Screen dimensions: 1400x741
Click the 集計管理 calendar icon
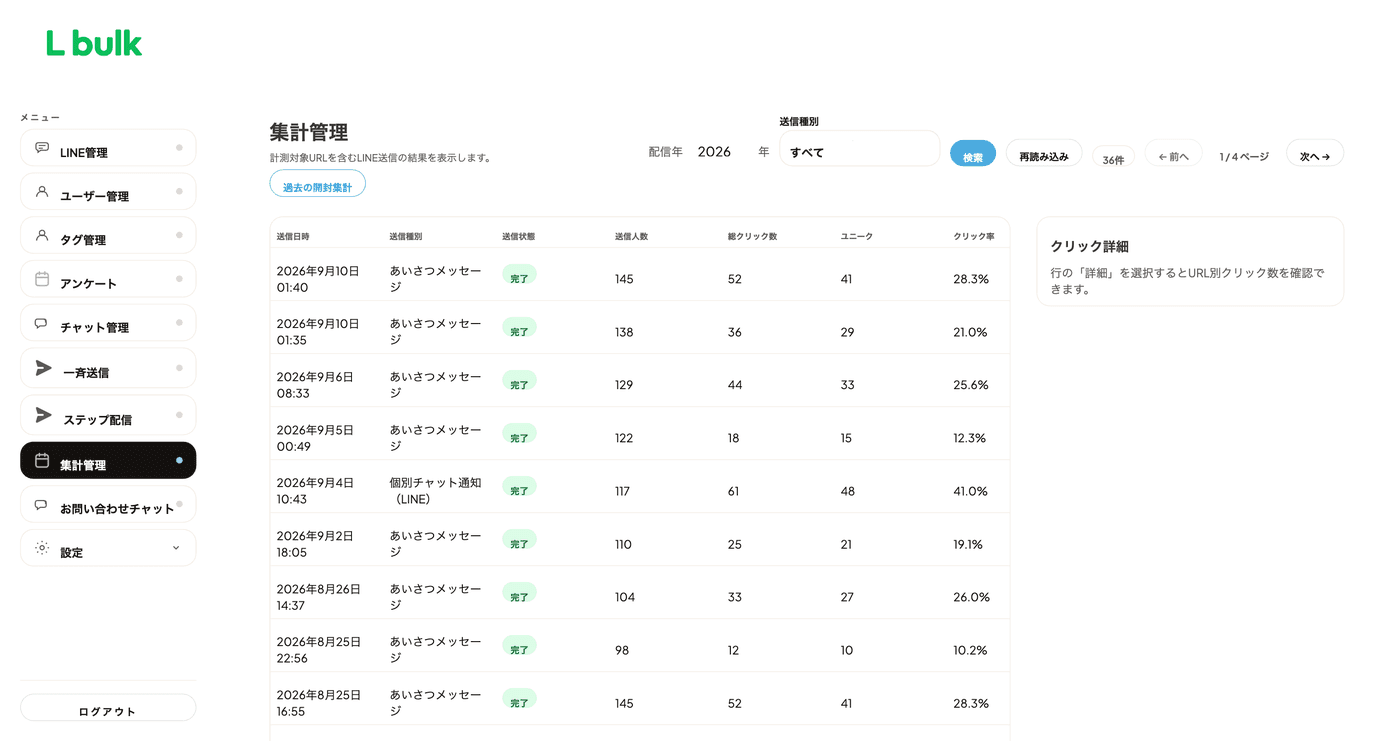point(42,460)
